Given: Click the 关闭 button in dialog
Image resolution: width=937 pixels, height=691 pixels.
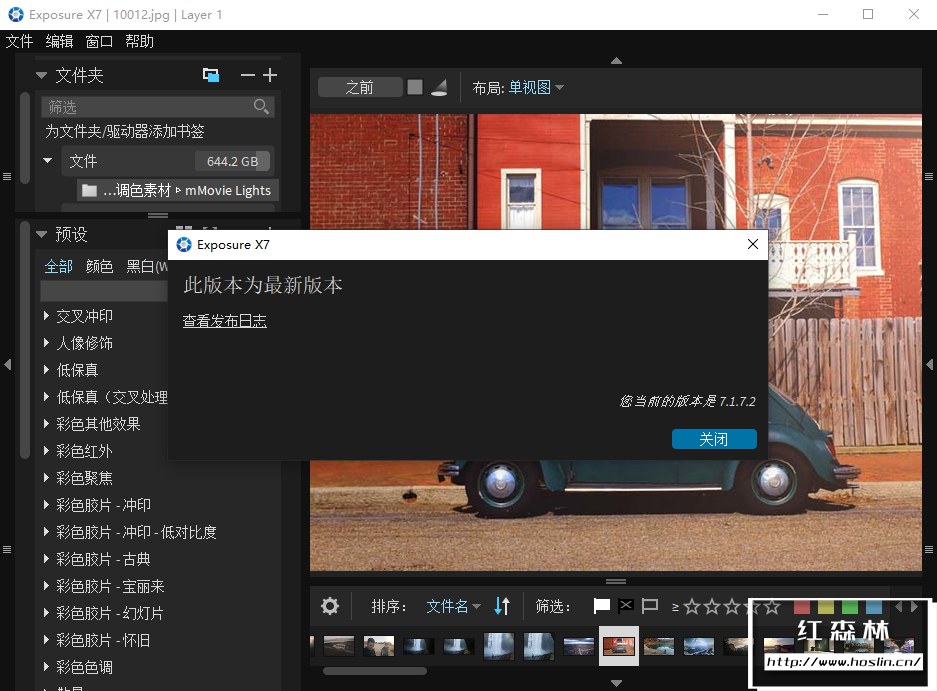Looking at the screenshot, I should [x=714, y=439].
